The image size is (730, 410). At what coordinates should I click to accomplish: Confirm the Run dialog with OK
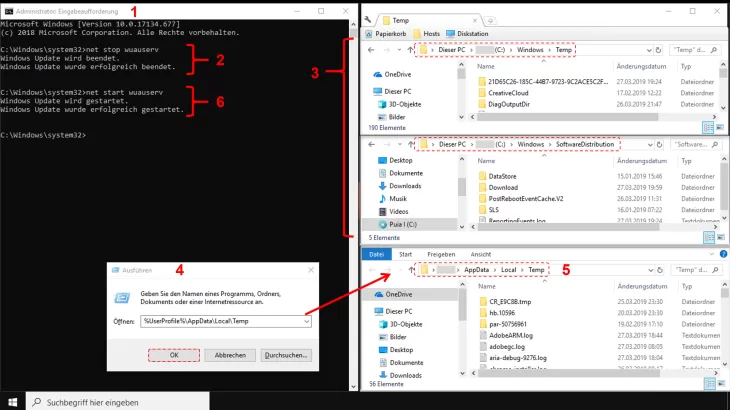174,354
